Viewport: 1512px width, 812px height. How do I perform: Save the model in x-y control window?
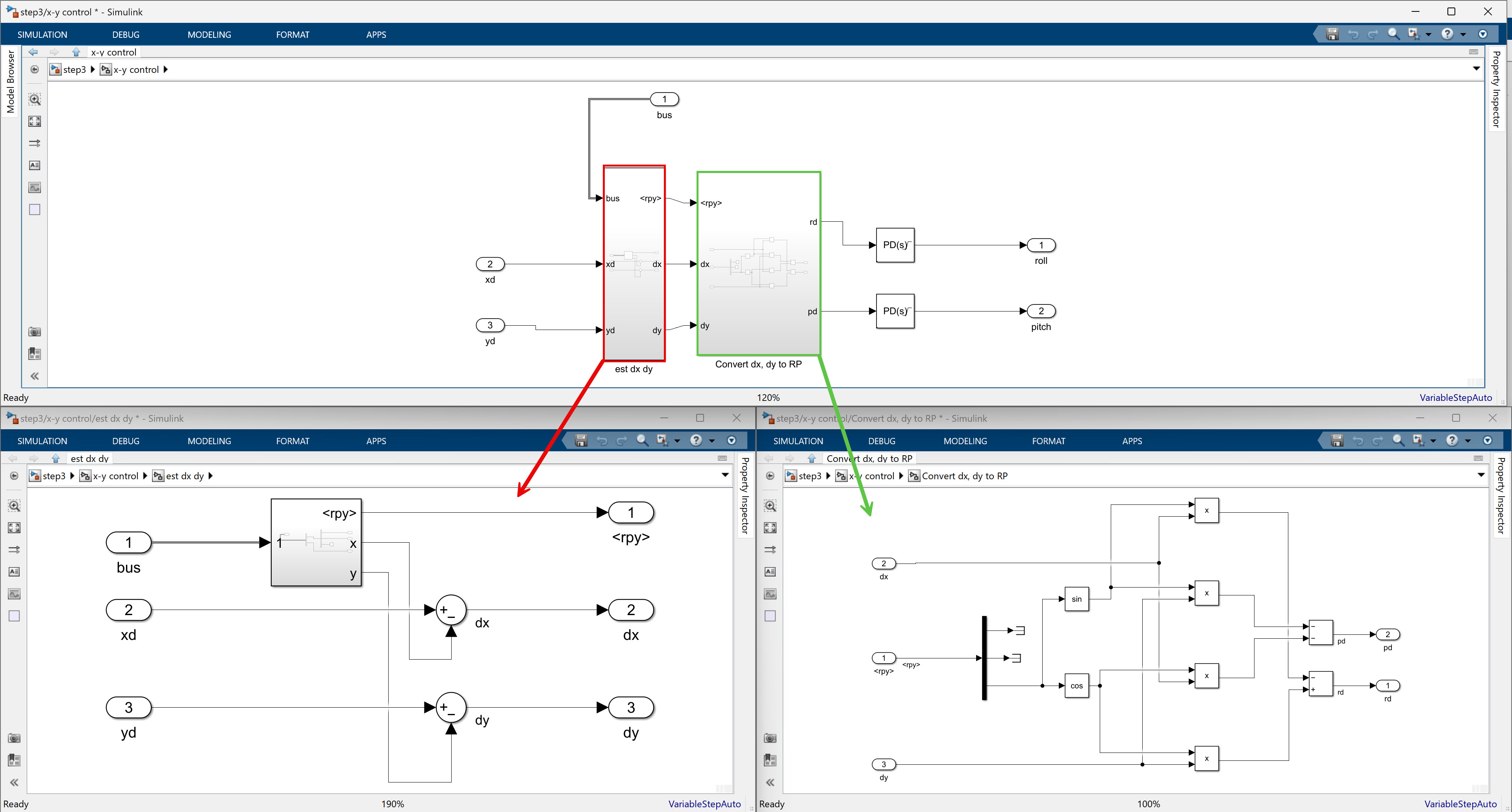coord(1332,34)
